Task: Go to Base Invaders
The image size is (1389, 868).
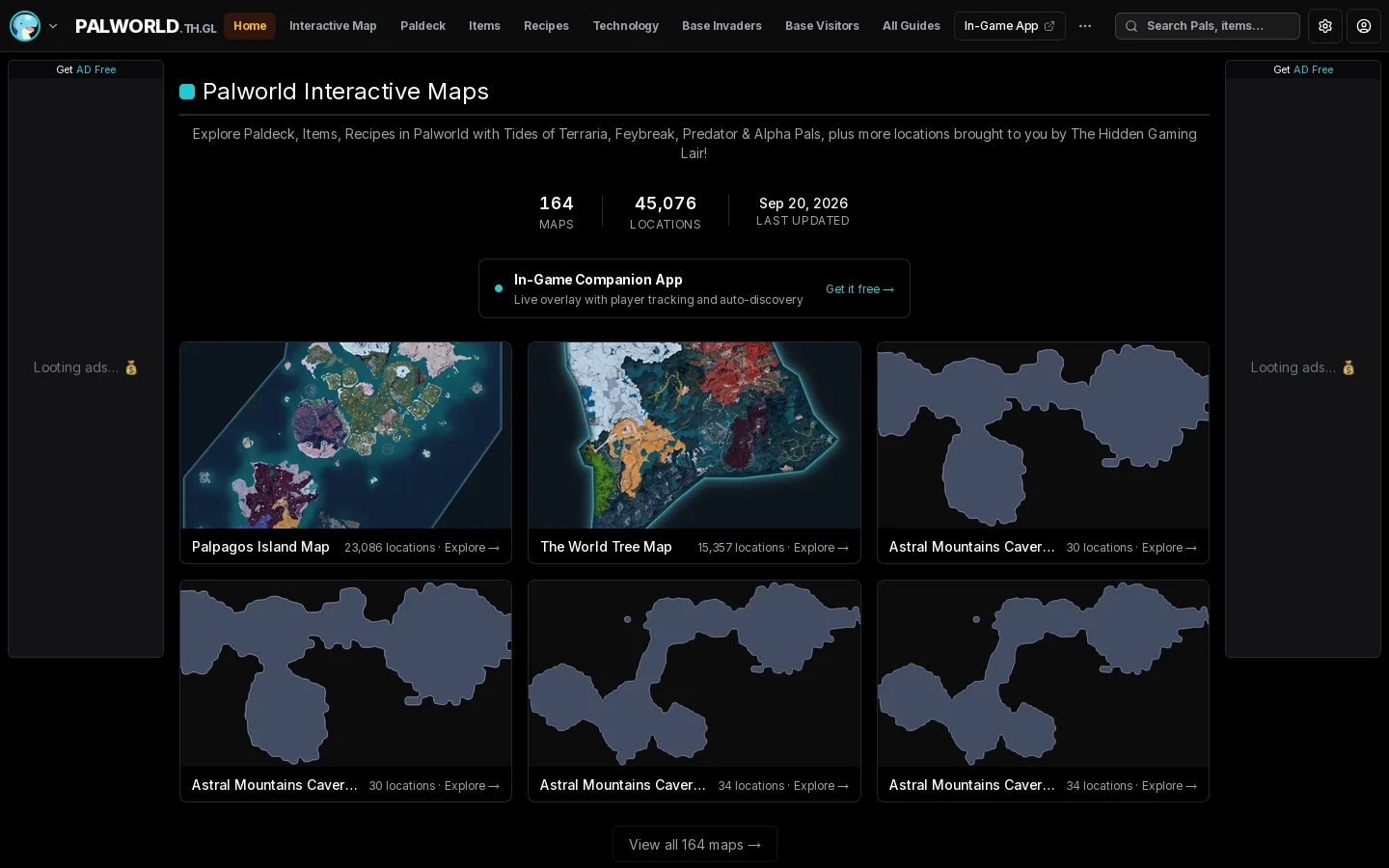Action: pos(722,26)
